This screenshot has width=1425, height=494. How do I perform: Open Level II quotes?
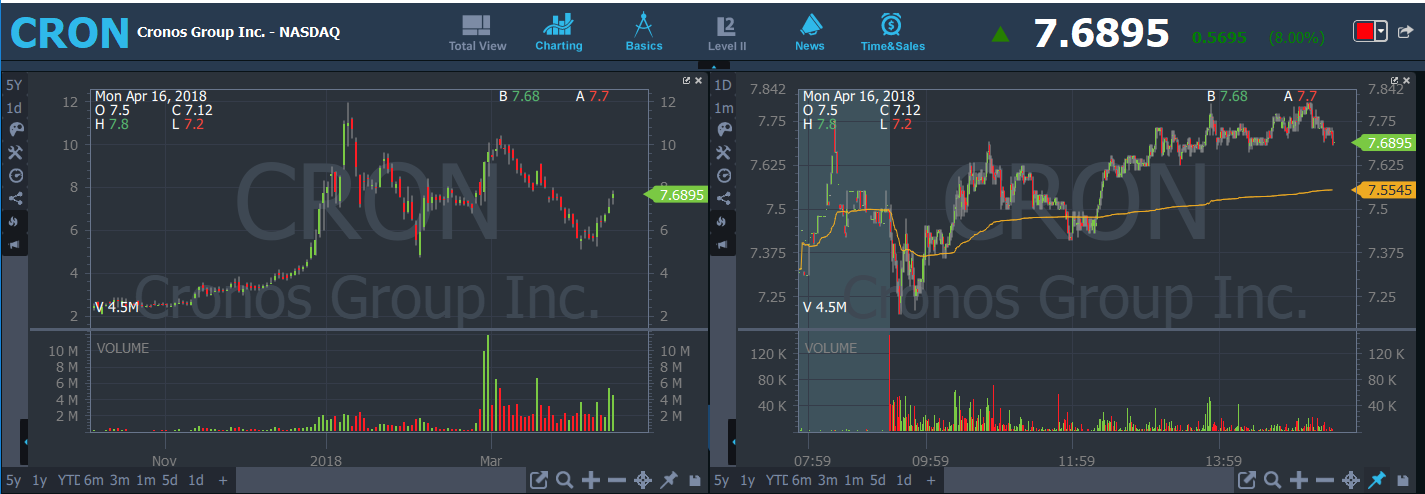point(727,33)
